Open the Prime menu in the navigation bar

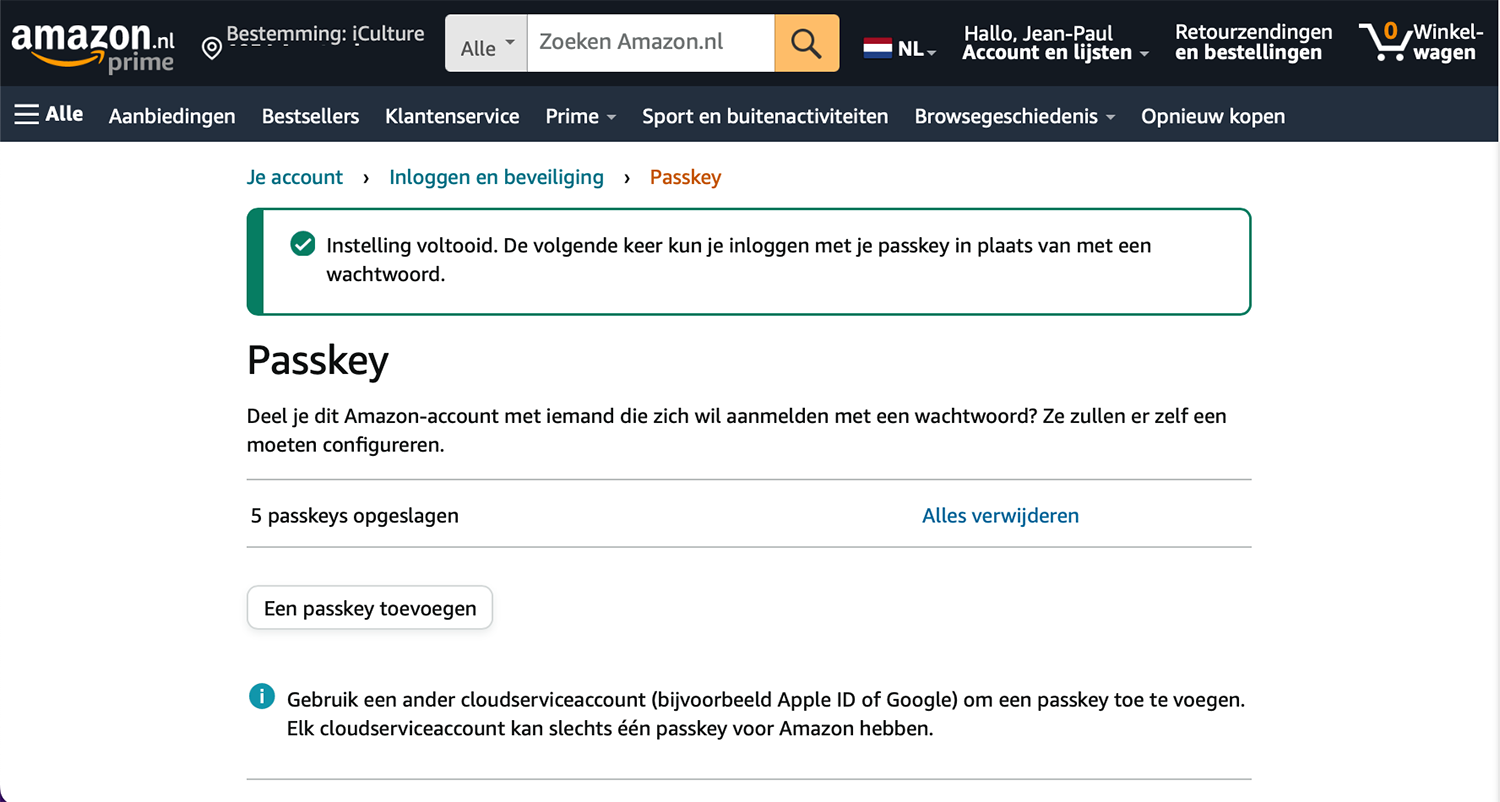coord(580,116)
